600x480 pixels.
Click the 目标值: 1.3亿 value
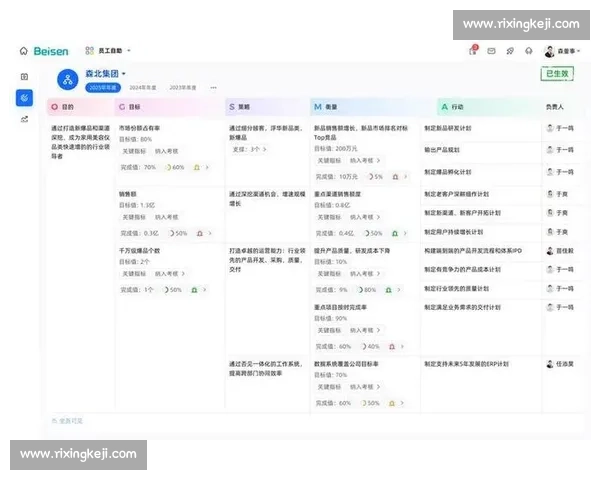[x=137, y=205]
